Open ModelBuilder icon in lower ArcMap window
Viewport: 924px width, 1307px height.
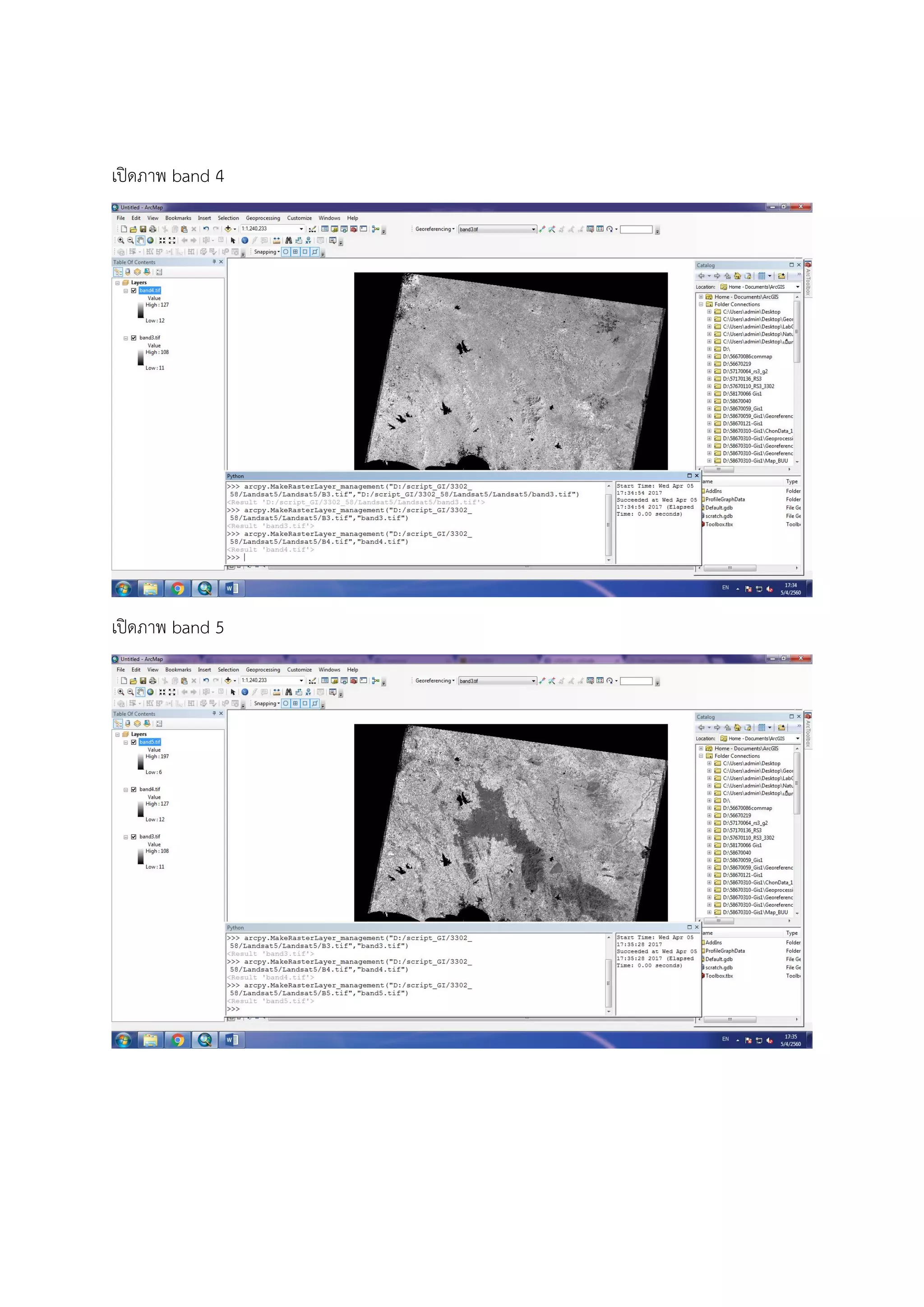click(375, 680)
